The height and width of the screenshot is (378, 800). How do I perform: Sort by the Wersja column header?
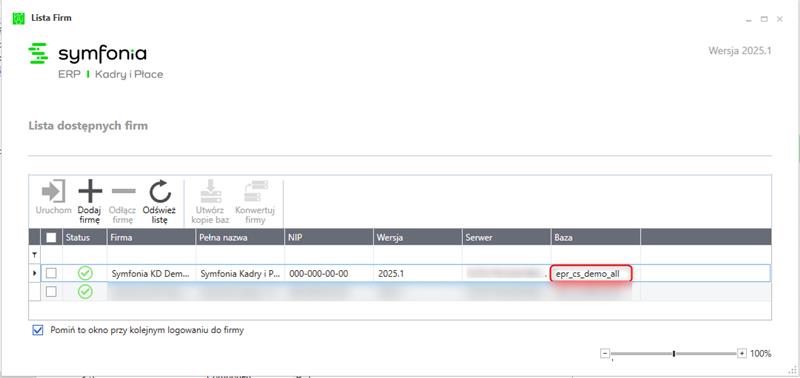[417, 237]
